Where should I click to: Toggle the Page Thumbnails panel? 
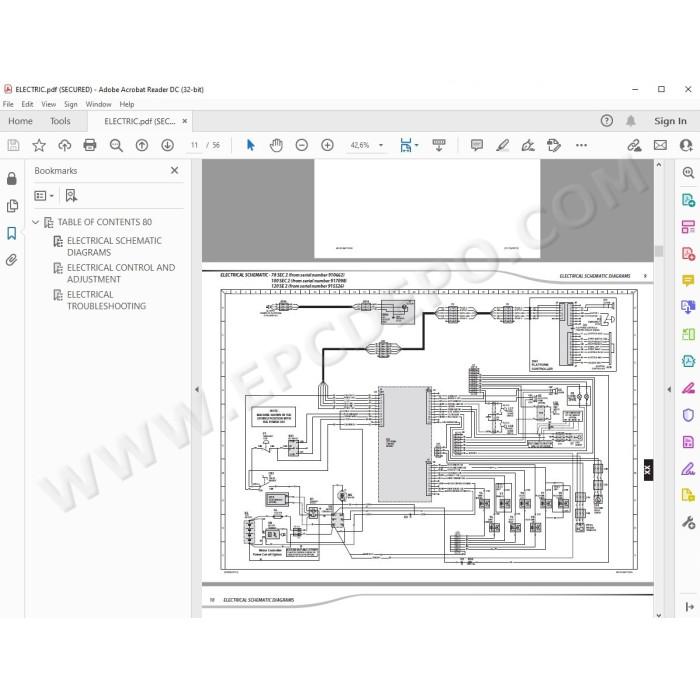[x=12, y=206]
